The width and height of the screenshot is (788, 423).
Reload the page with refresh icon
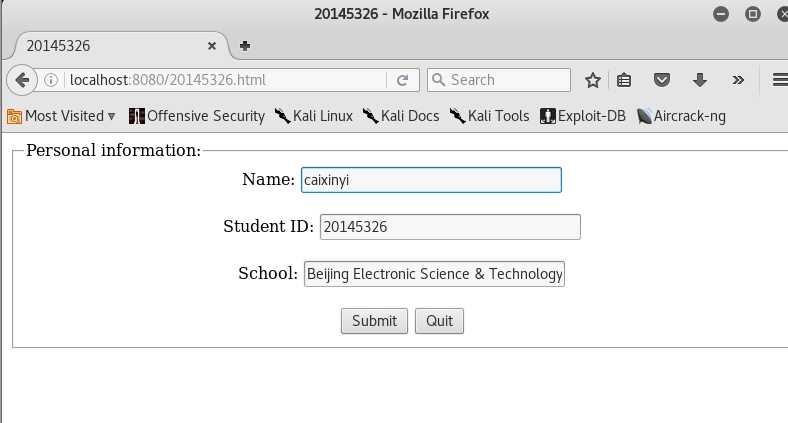[x=402, y=80]
